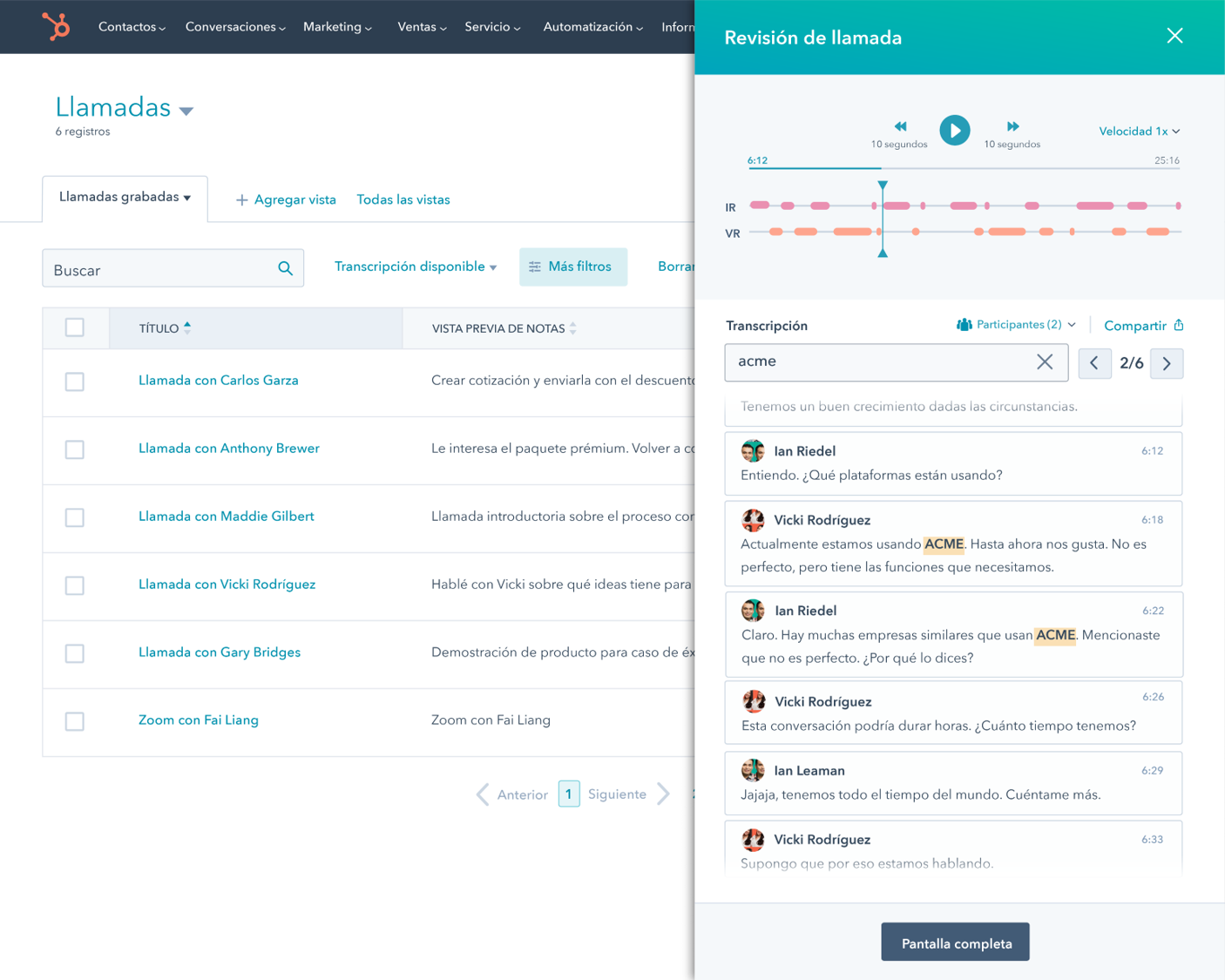The height and width of the screenshot is (980, 1225).
Task: Open Transcripción disponible filter dropdown
Action: point(416,267)
